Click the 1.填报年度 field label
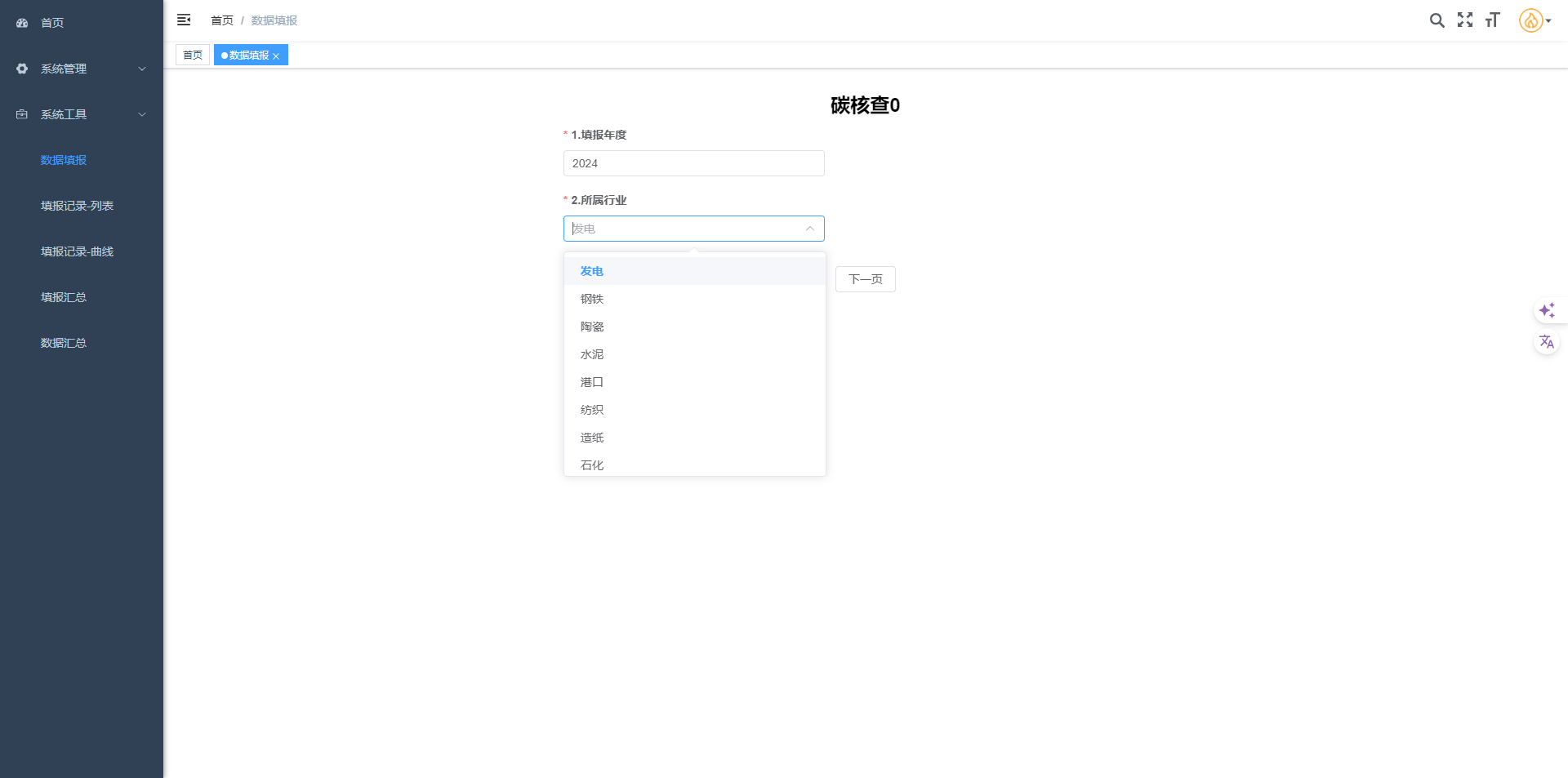The height and width of the screenshot is (778, 1568). coord(599,135)
